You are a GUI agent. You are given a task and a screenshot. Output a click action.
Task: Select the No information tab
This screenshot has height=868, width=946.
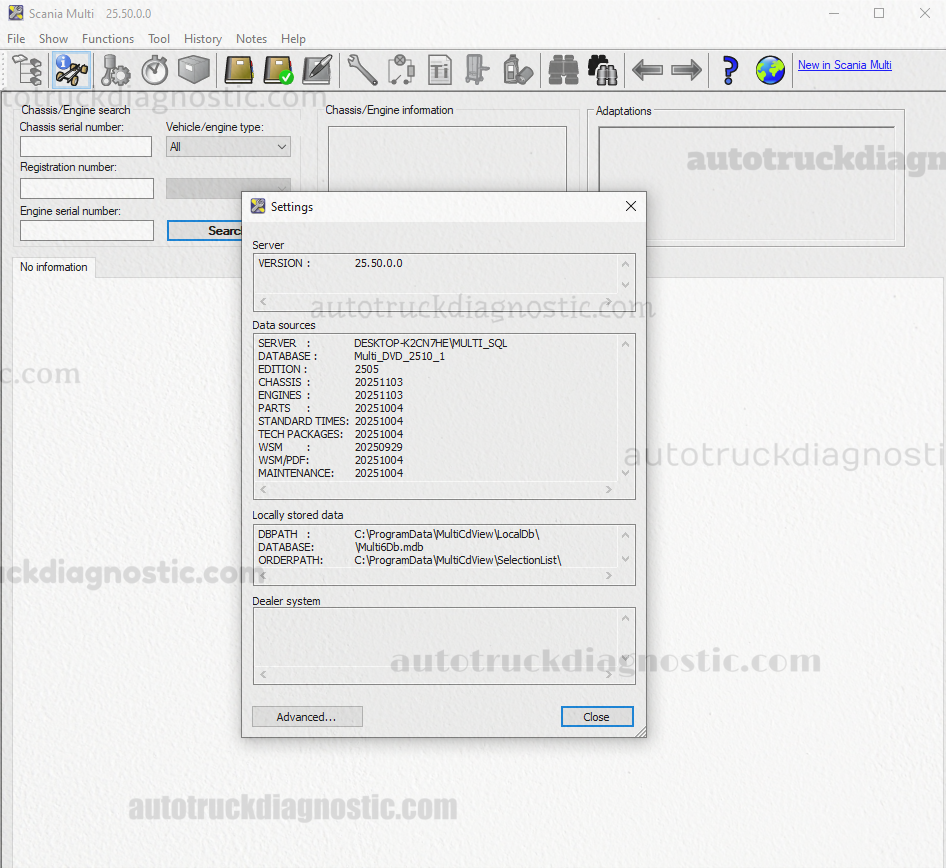coord(54,267)
